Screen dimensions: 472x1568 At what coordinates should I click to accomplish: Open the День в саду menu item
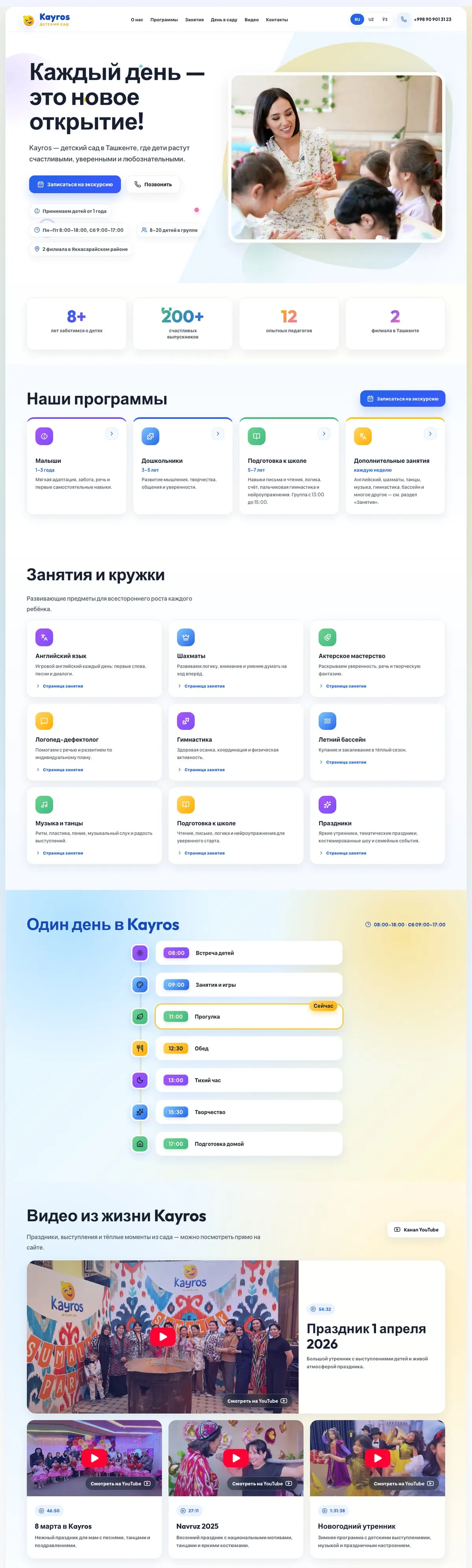(224, 19)
